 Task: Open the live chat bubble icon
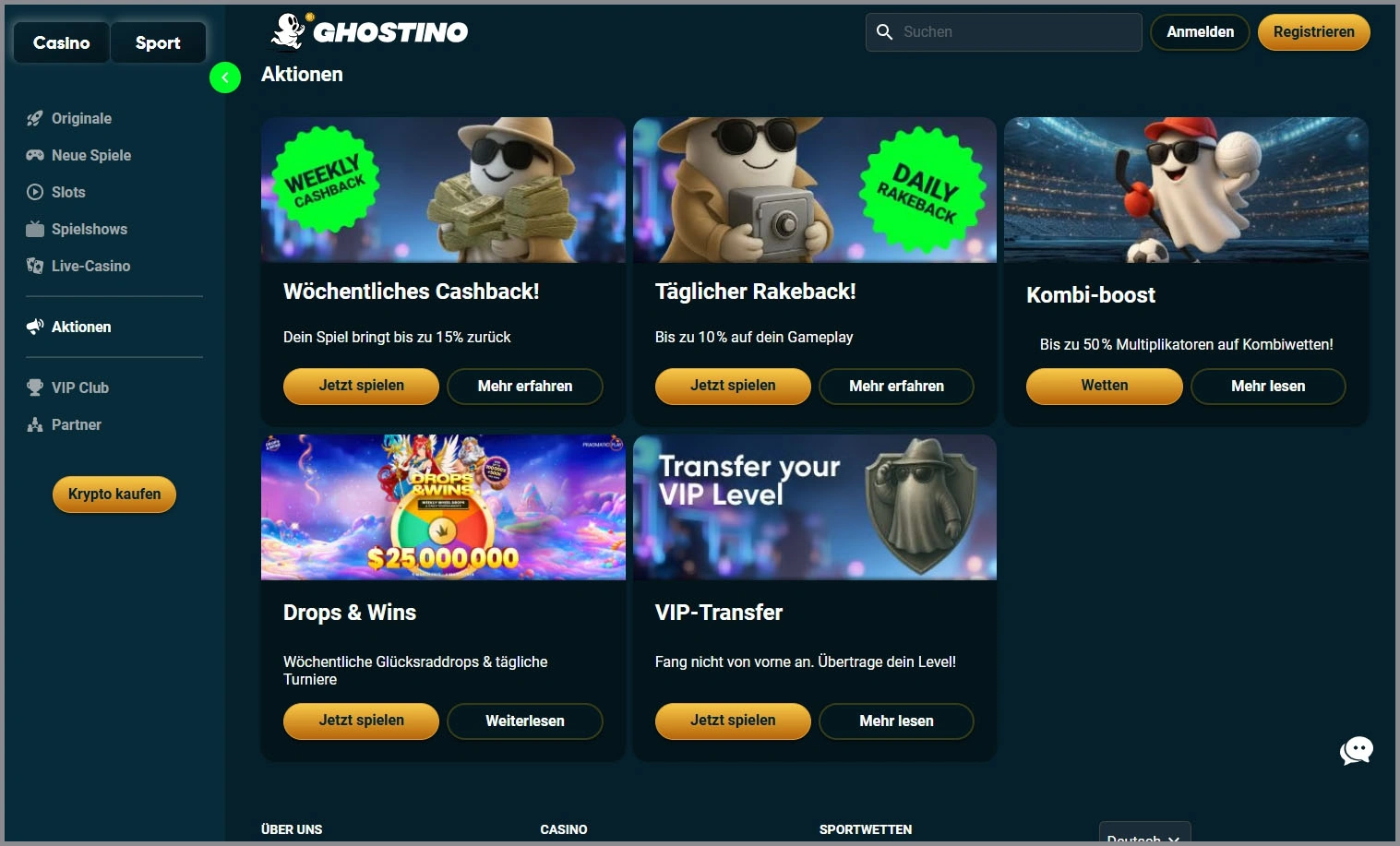(1356, 750)
